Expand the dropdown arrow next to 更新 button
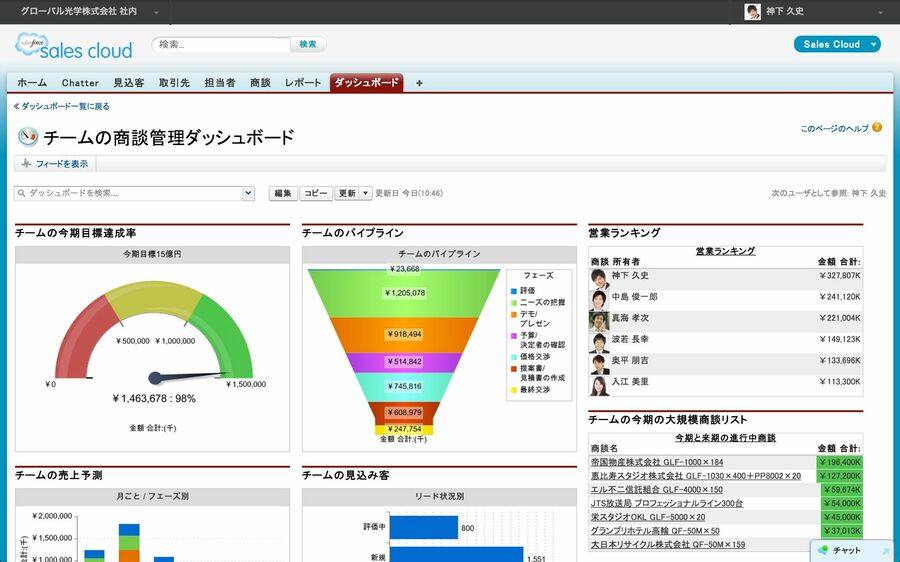900x562 pixels. coord(366,193)
